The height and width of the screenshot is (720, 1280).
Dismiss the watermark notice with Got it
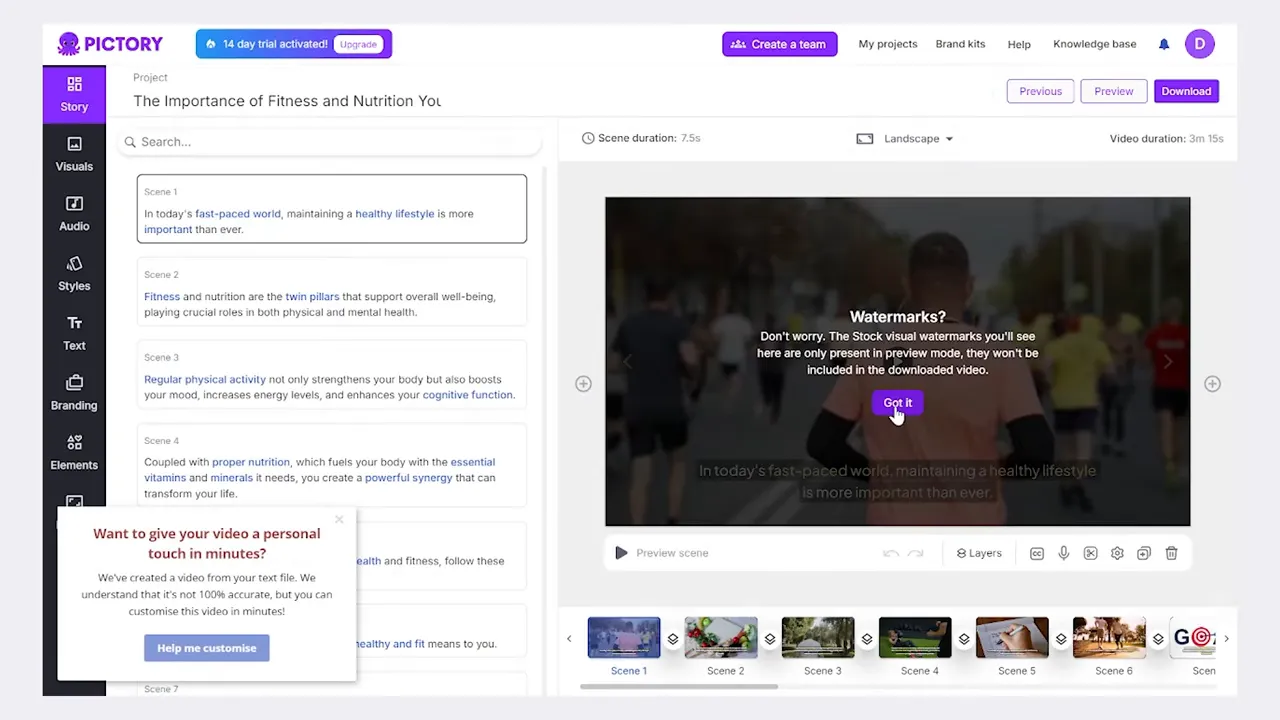(x=898, y=403)
